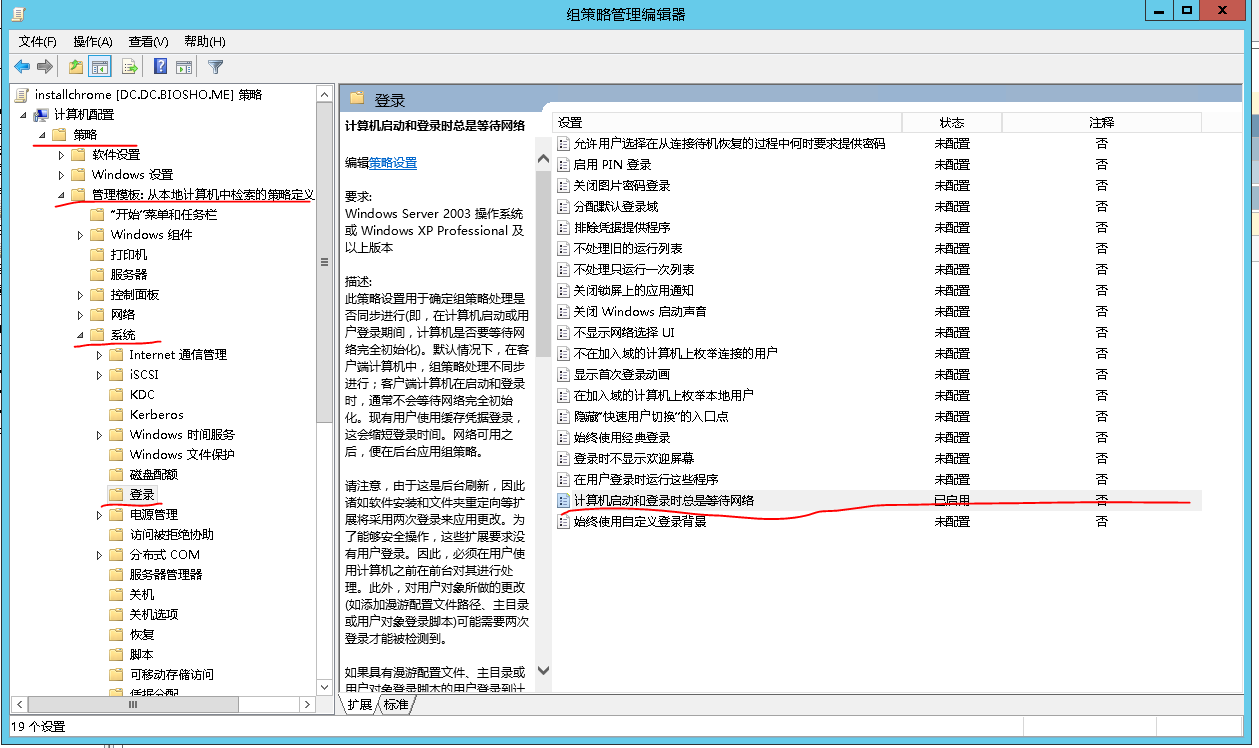Select the 启用 PIN 登录 policy
This screenshot has height=748, width=1259.
(x=612, y=164)
